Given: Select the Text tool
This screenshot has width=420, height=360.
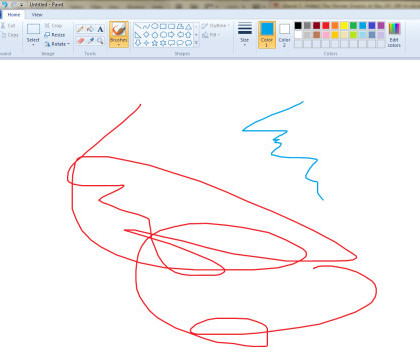Looking at the screenshot, I should click(100, 29).
